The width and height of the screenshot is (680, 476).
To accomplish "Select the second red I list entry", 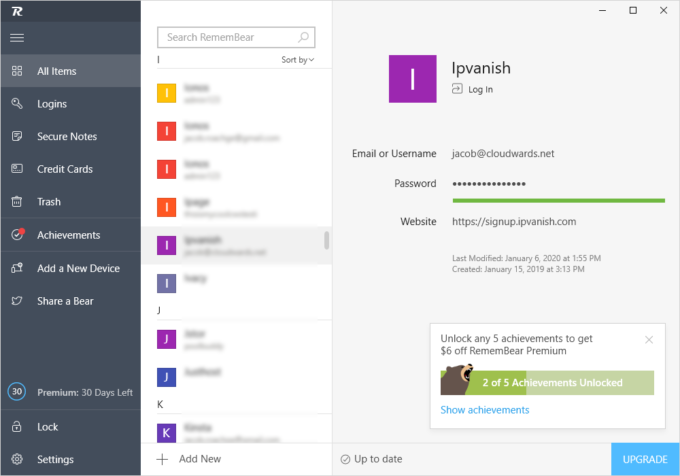I will point(237,170).
